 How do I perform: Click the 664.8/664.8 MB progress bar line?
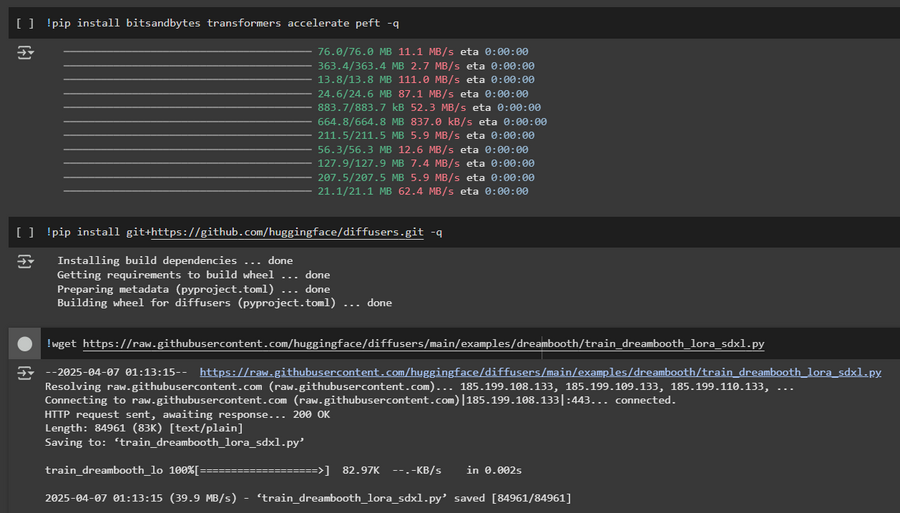click(x=300, y=122)
